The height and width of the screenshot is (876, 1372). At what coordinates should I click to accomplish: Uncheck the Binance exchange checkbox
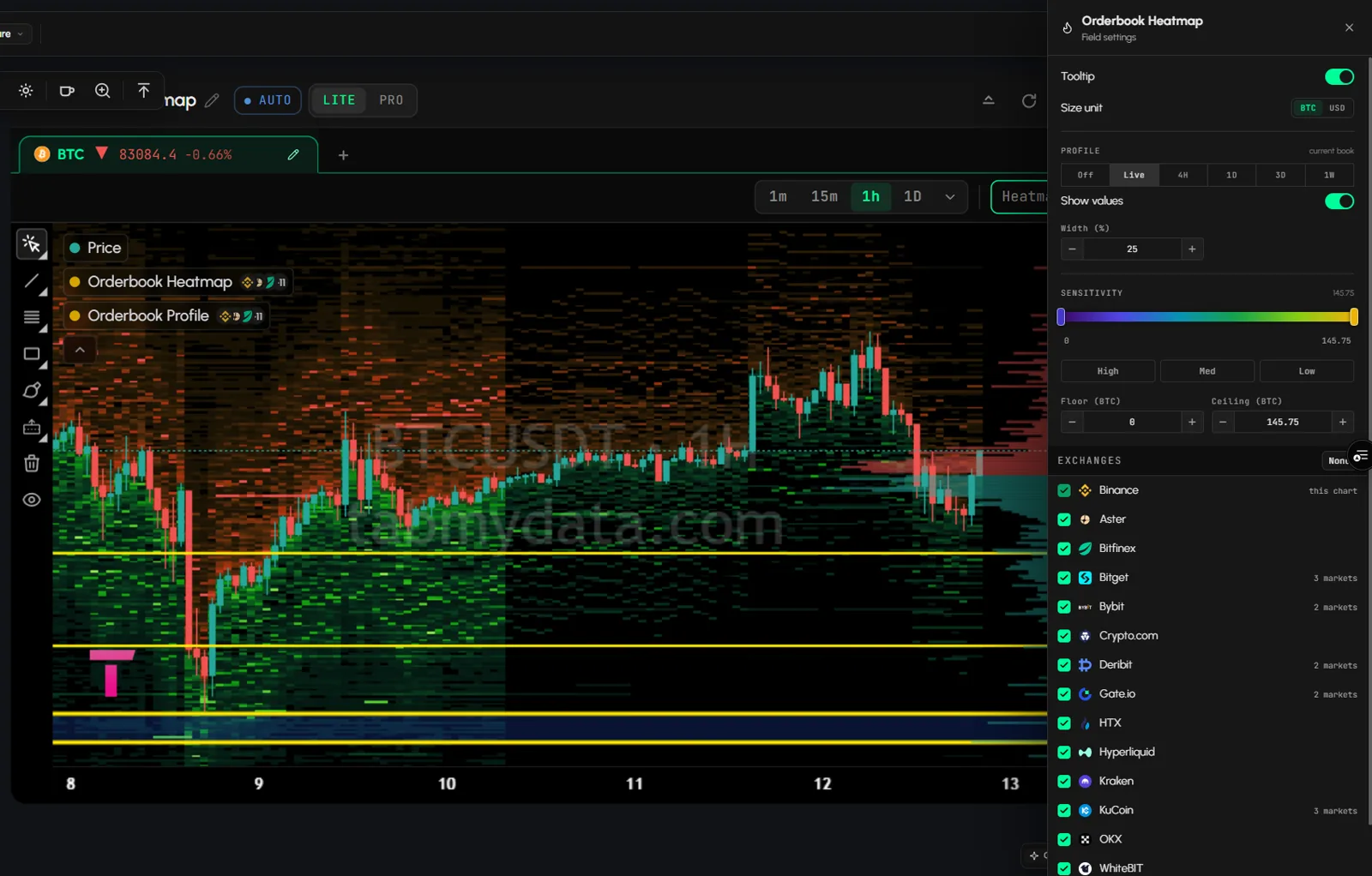coord(1064,490)
